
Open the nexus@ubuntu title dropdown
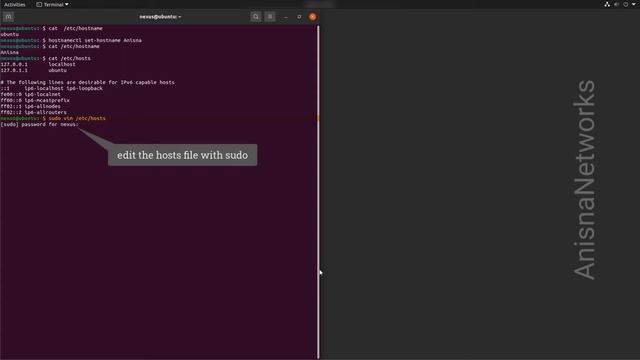(160, 17)
